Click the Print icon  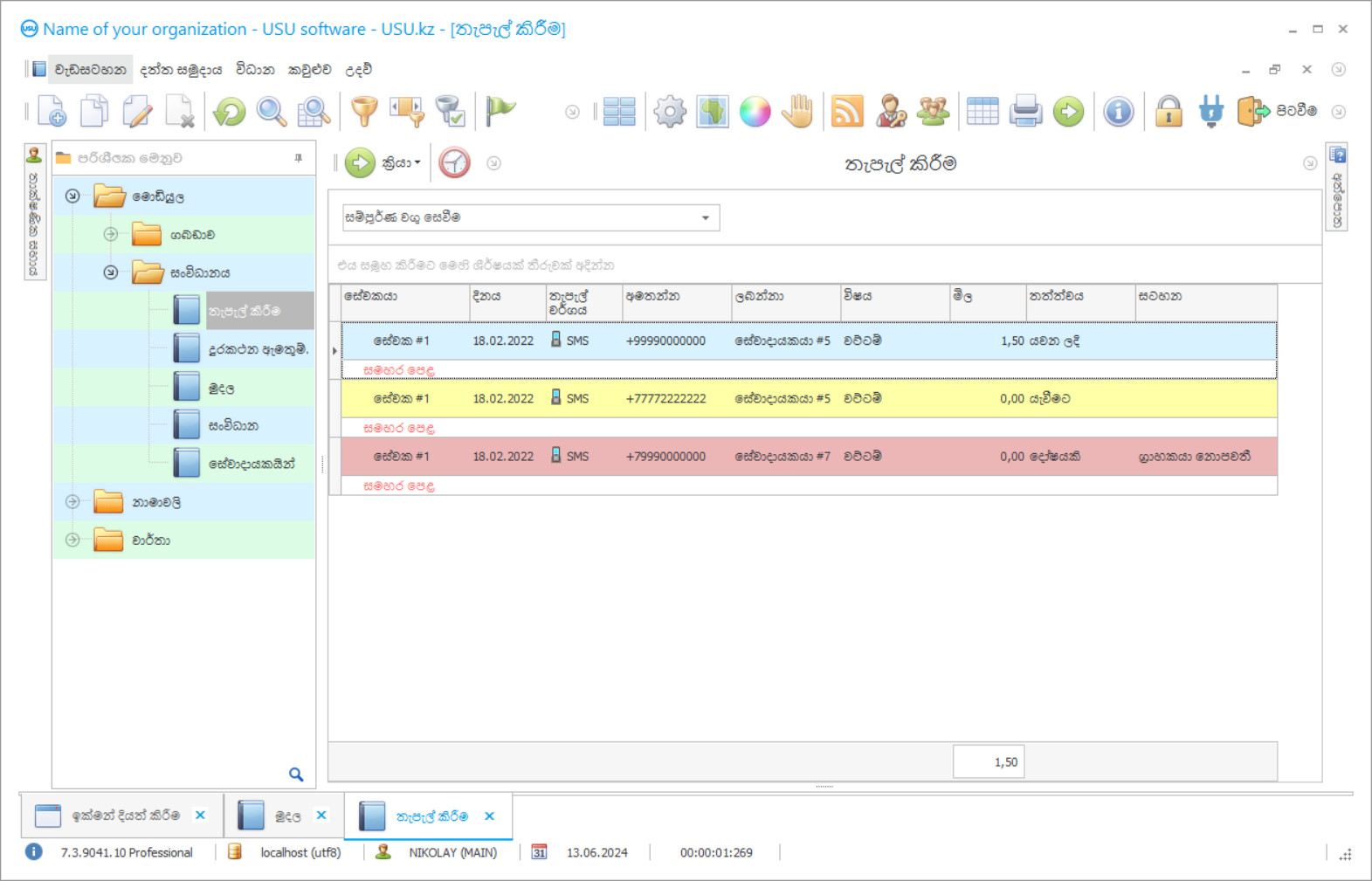[x=1025, y=112]
